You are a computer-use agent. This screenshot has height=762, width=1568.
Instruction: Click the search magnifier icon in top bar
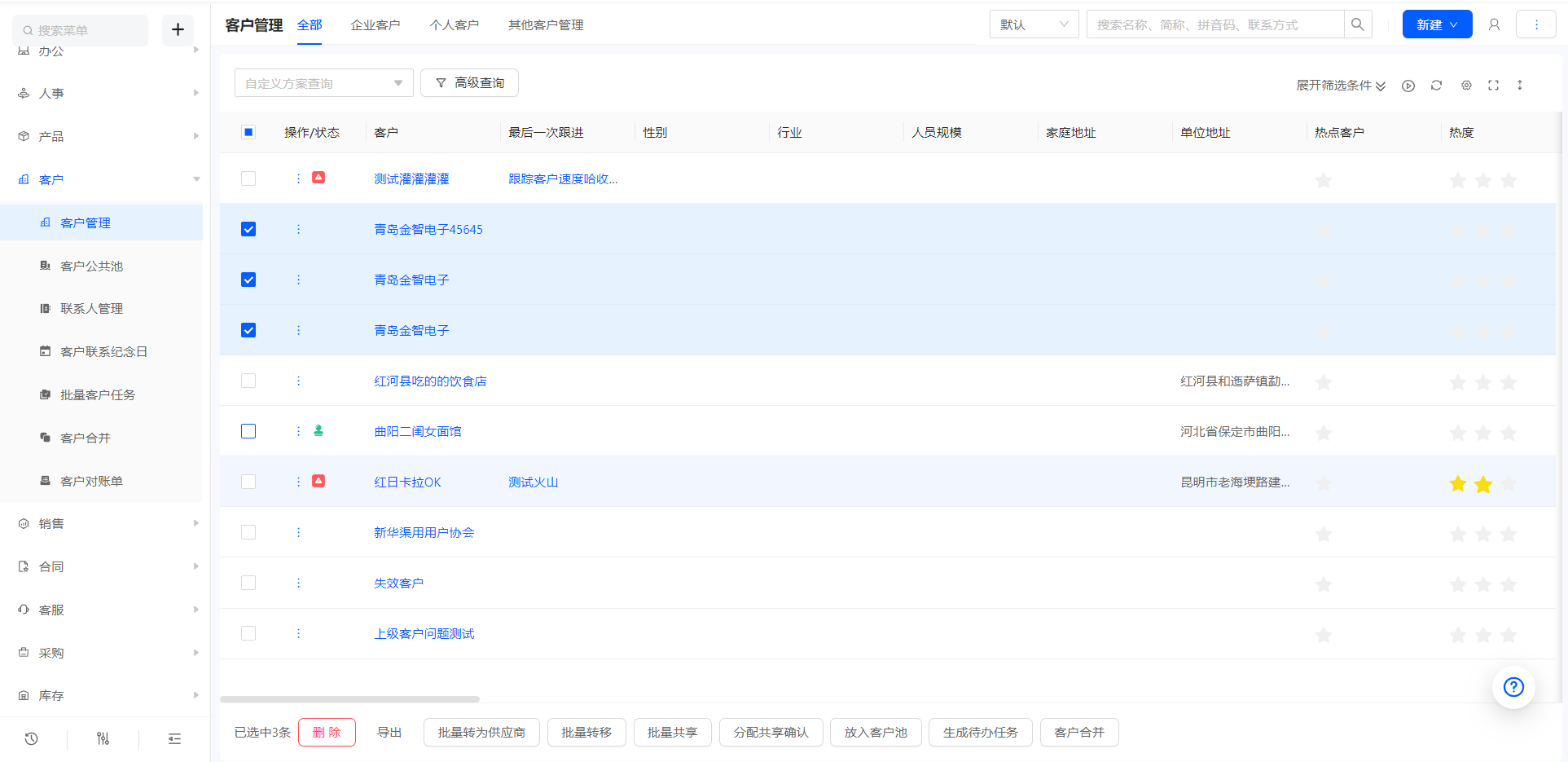pyautogui.click(x=1358, y=24)
